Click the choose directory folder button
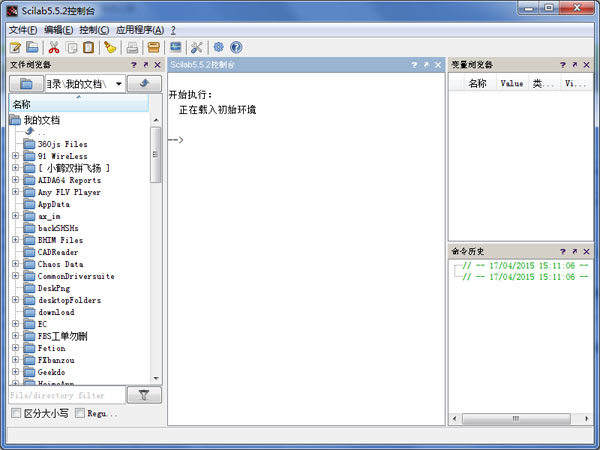 (x=26, y=83)
